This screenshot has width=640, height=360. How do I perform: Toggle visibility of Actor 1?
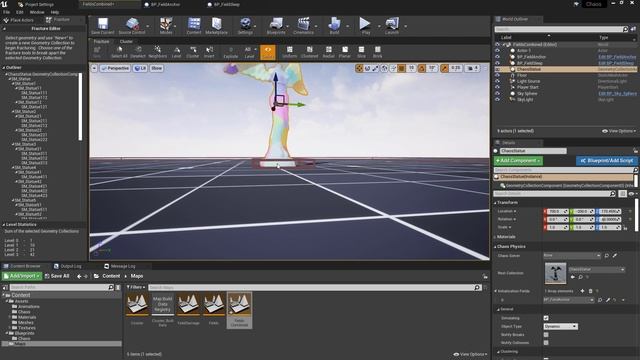497,51
